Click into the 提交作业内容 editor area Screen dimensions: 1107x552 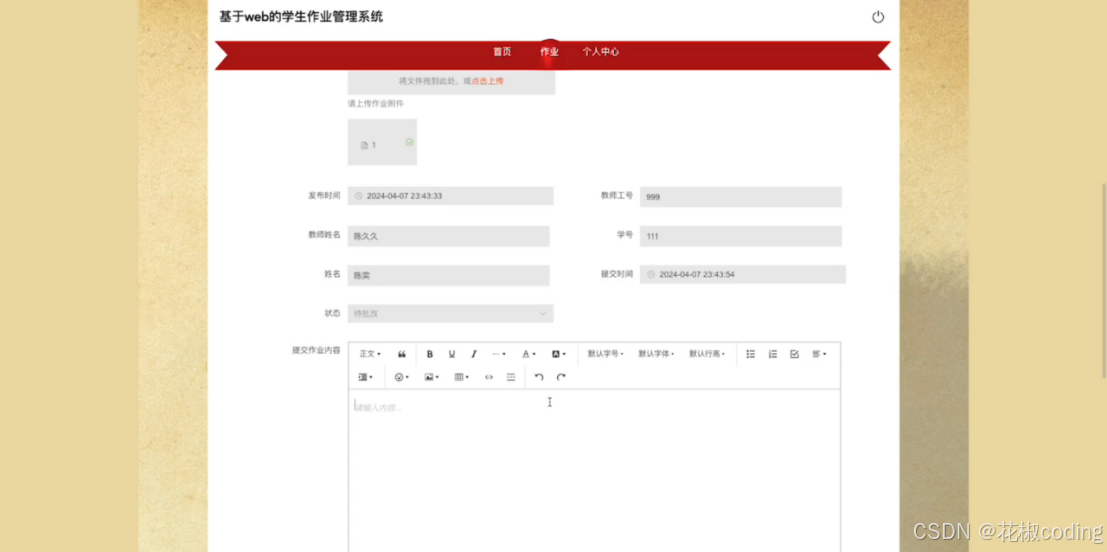(594, 470)
